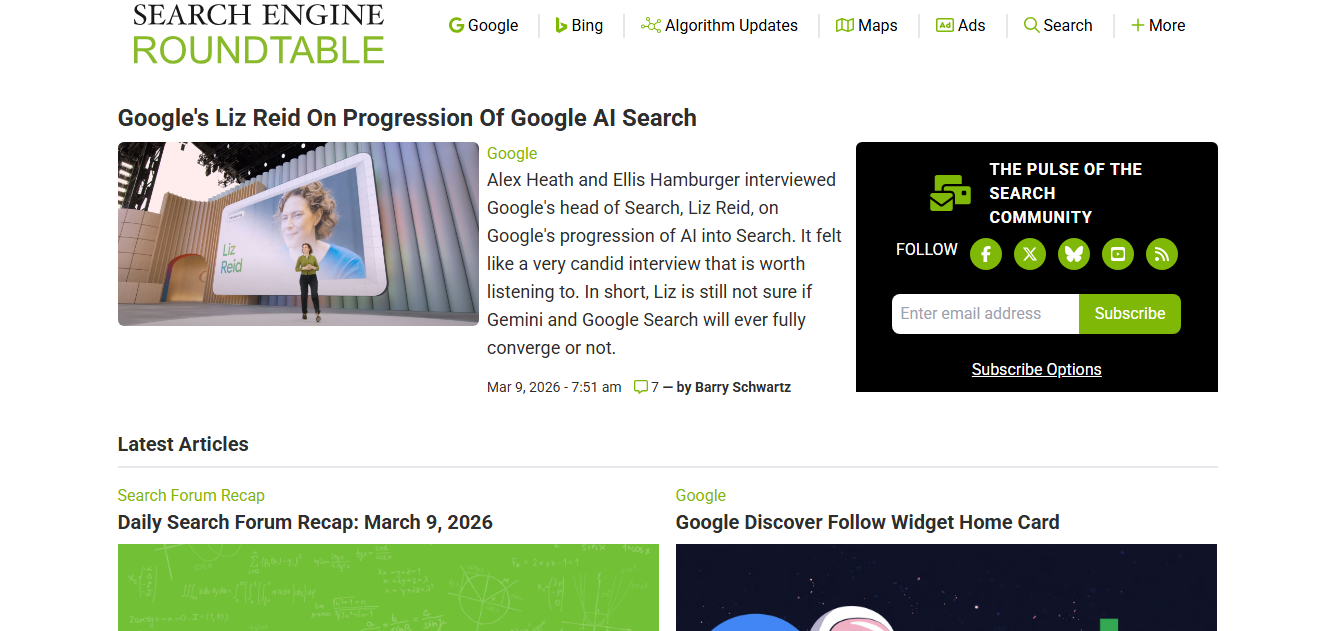
Task: Open the Search navigation item
Action: (1058, 26)
